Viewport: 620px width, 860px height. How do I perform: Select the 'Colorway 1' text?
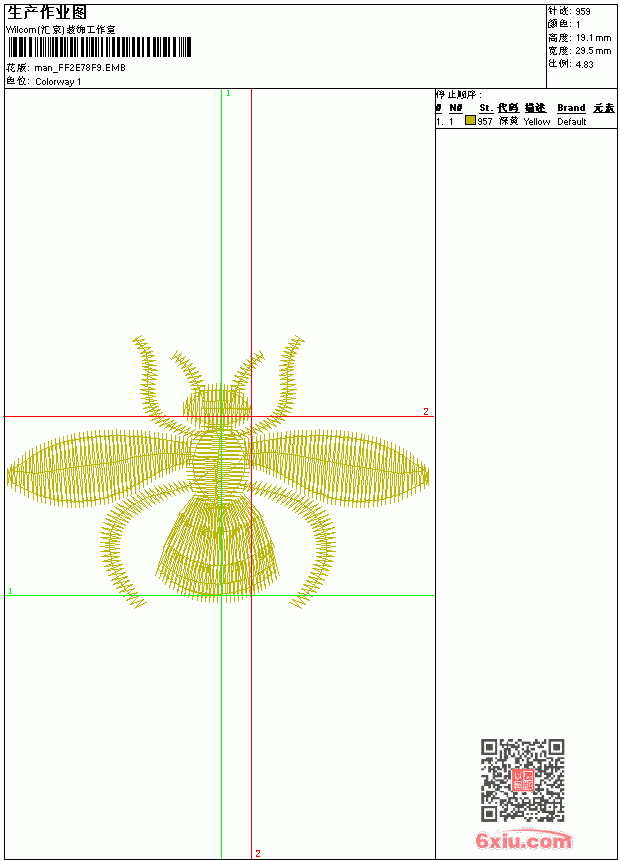click(58, 82)
